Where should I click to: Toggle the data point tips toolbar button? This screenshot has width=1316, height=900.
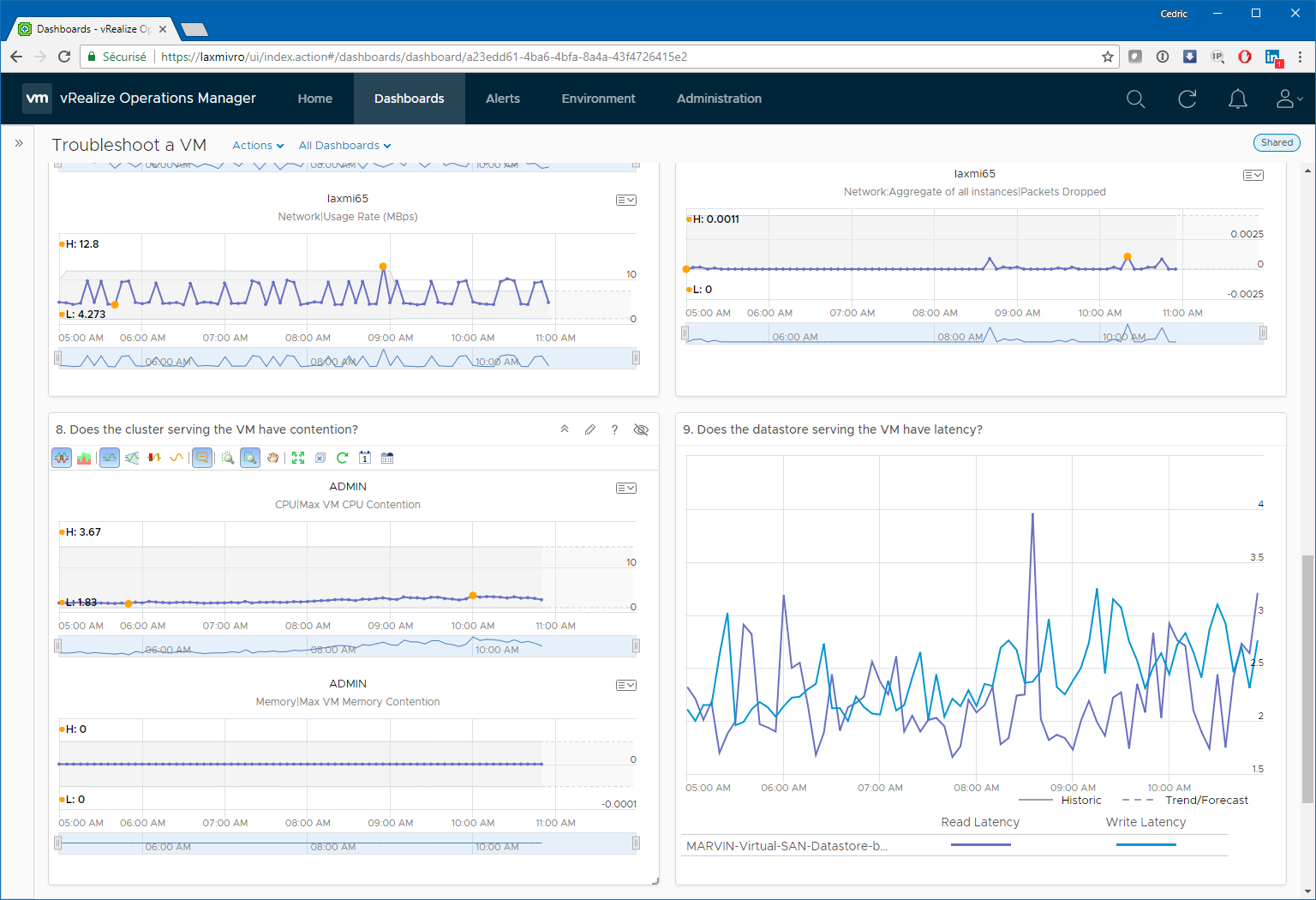202,458
